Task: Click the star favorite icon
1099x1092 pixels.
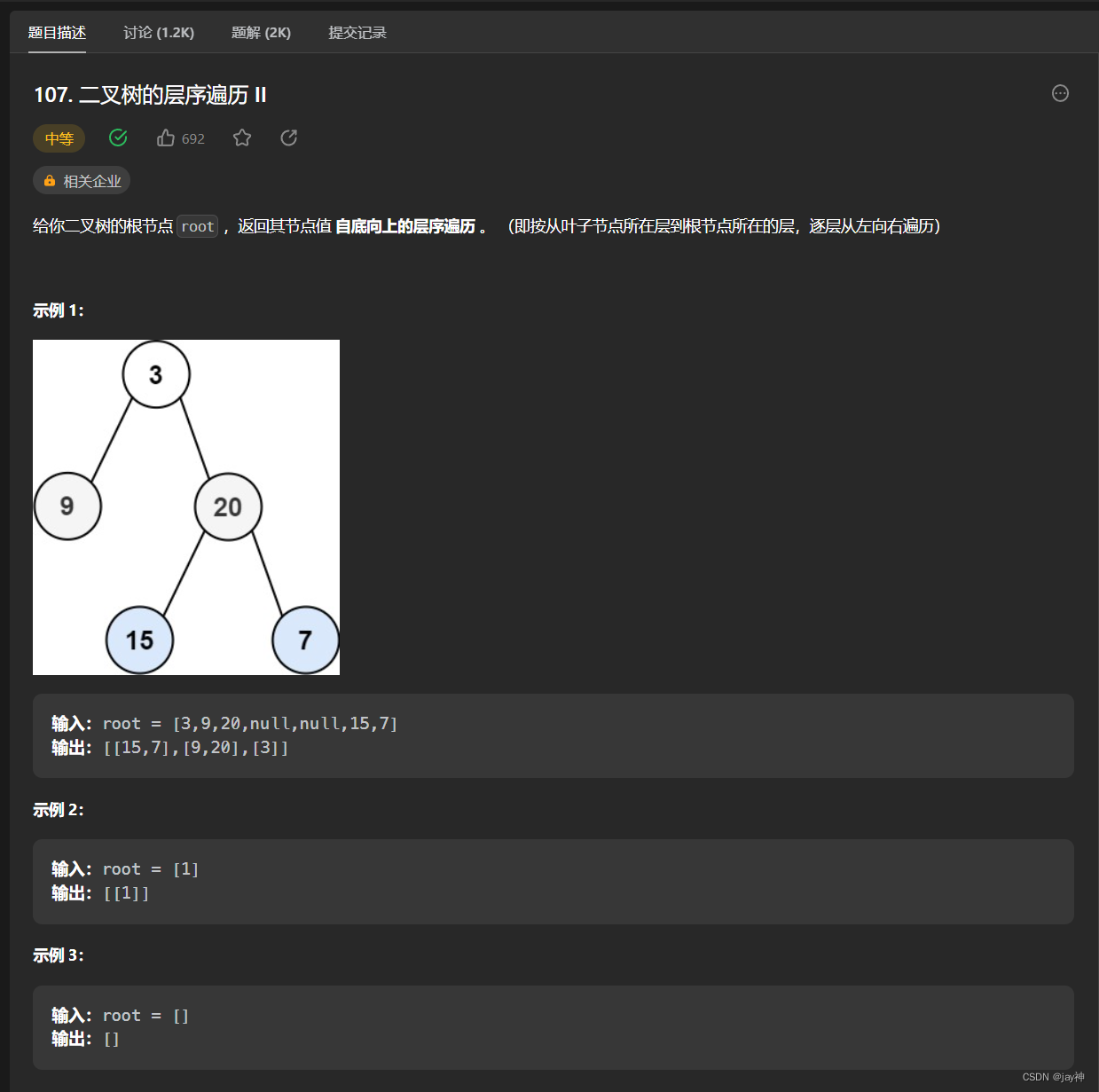Action: pos(242,137)
